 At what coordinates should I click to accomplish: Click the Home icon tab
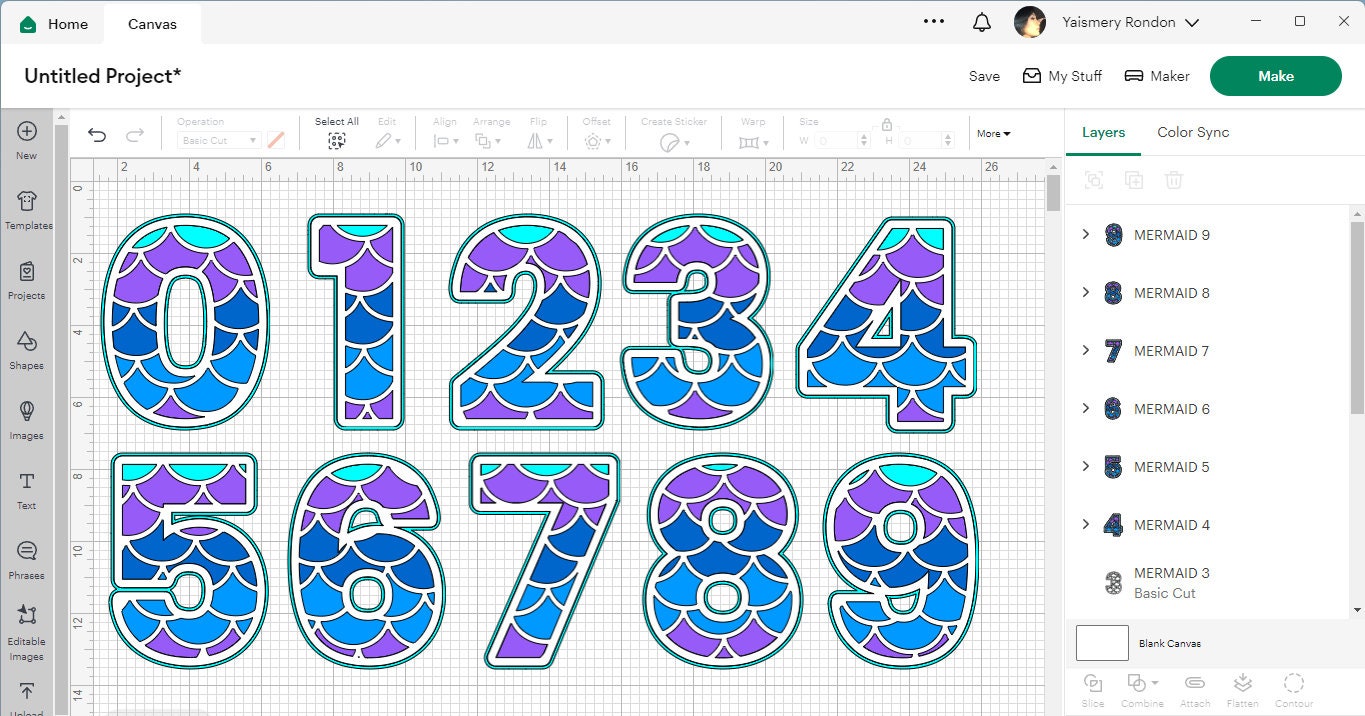(55, 23)
